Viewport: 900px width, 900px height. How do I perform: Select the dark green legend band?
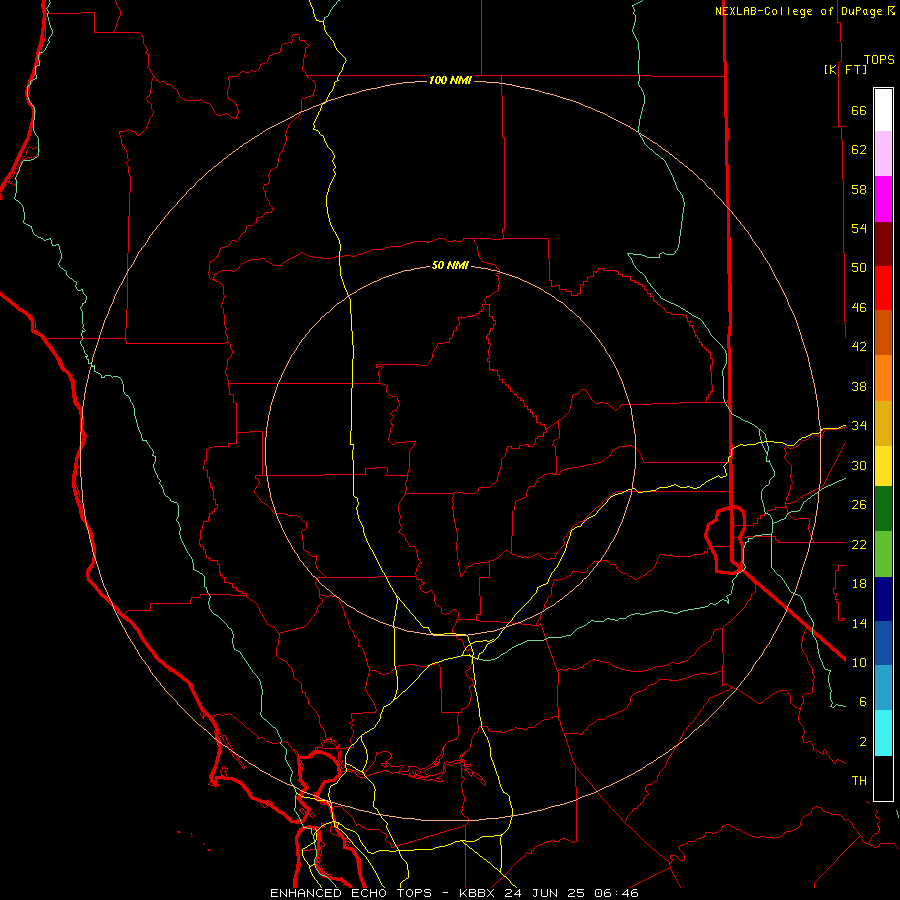[883, 509]
